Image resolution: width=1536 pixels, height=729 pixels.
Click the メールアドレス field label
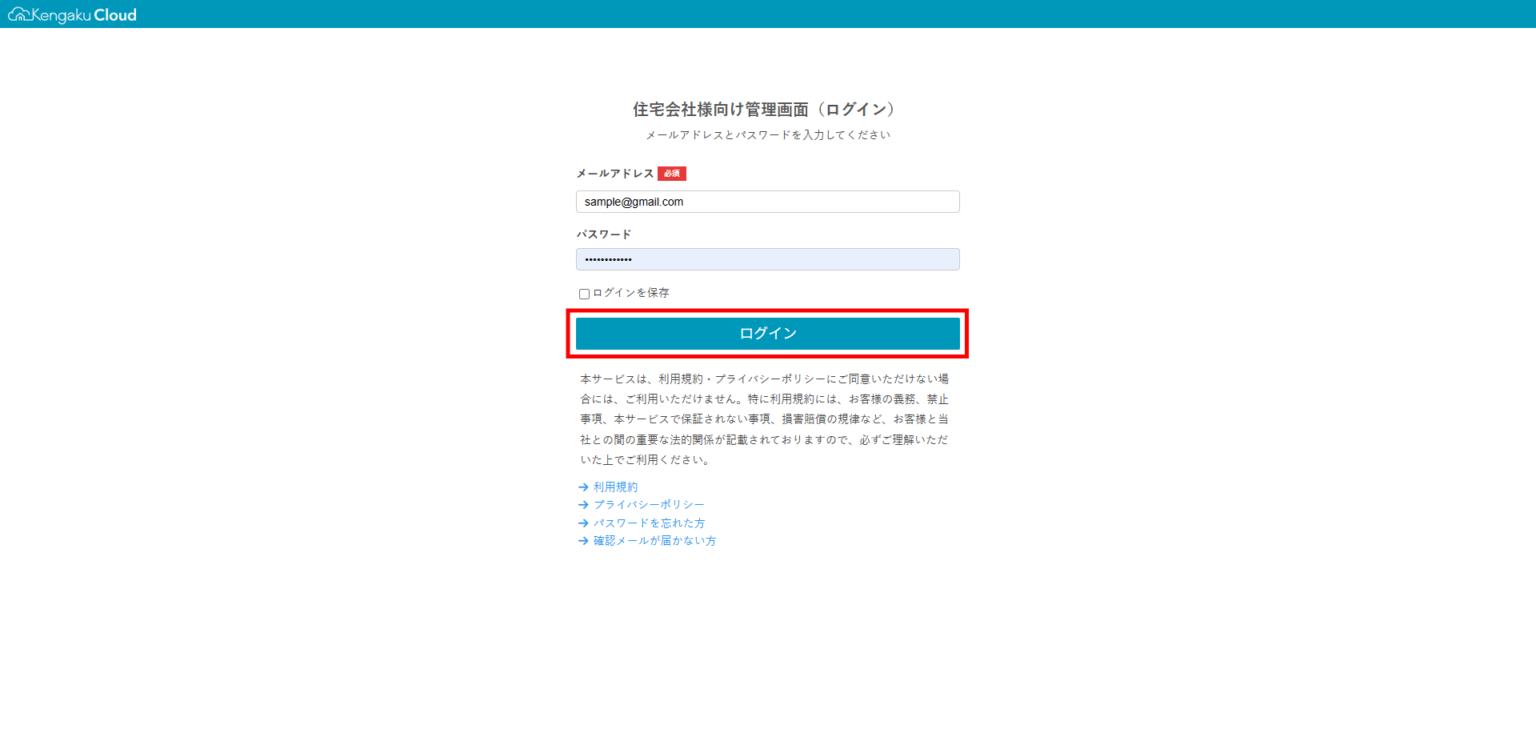(613, 172)
